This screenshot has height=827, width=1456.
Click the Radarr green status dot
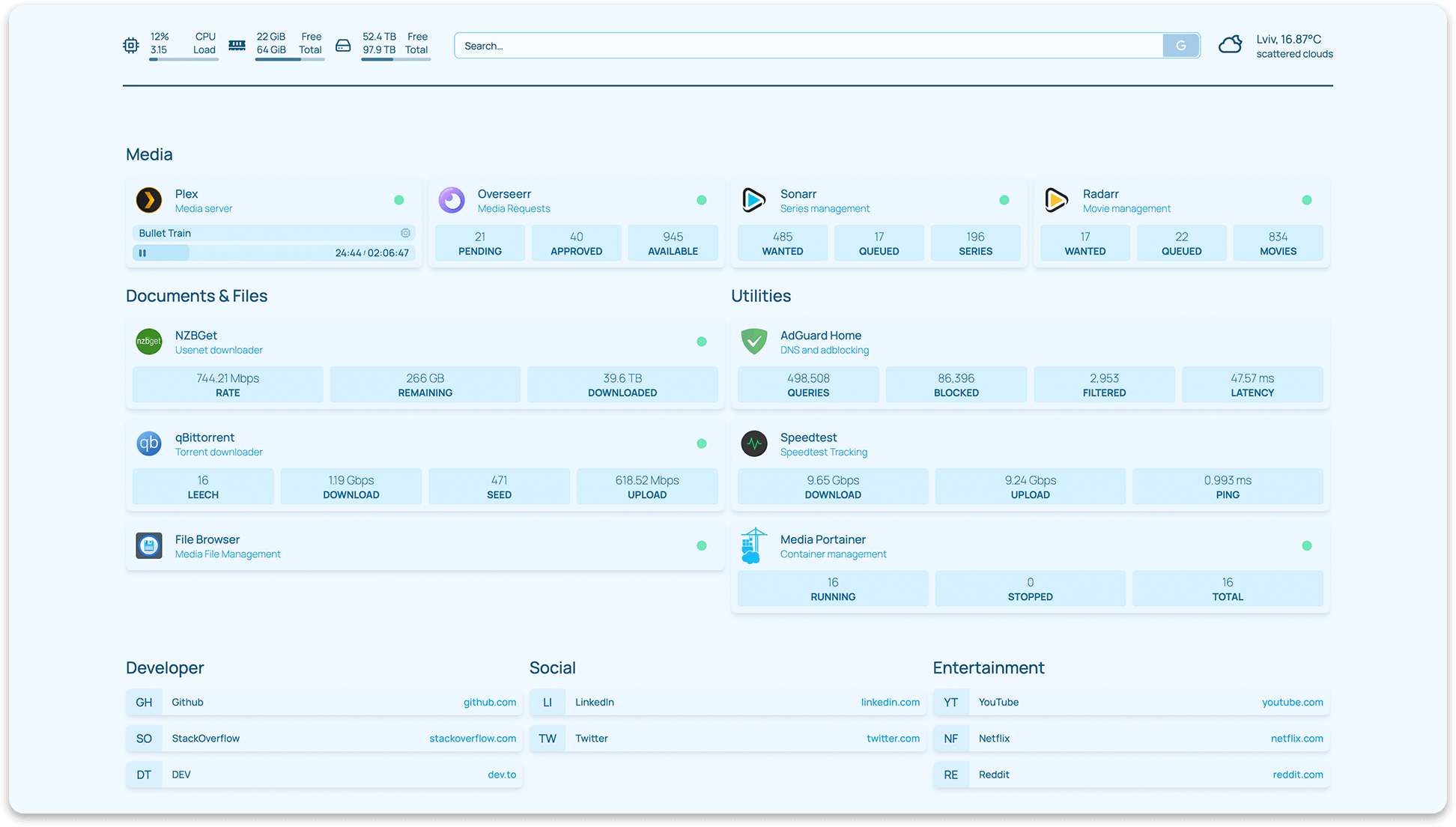pyautogui.click(x=1307, y=200)
